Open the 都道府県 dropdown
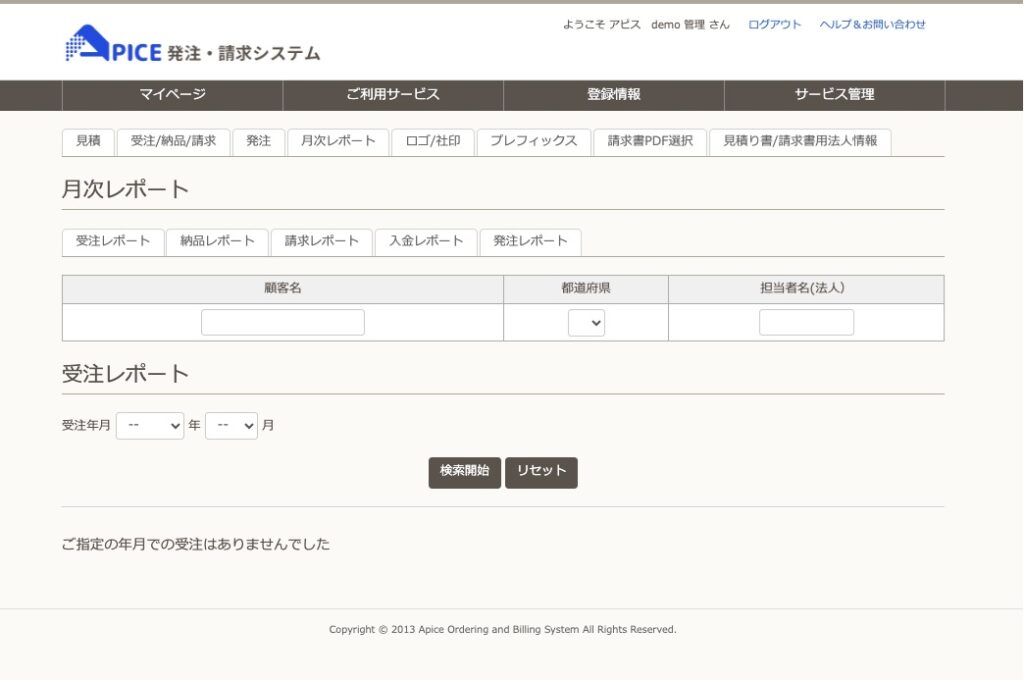 click(x=586, y=323)
